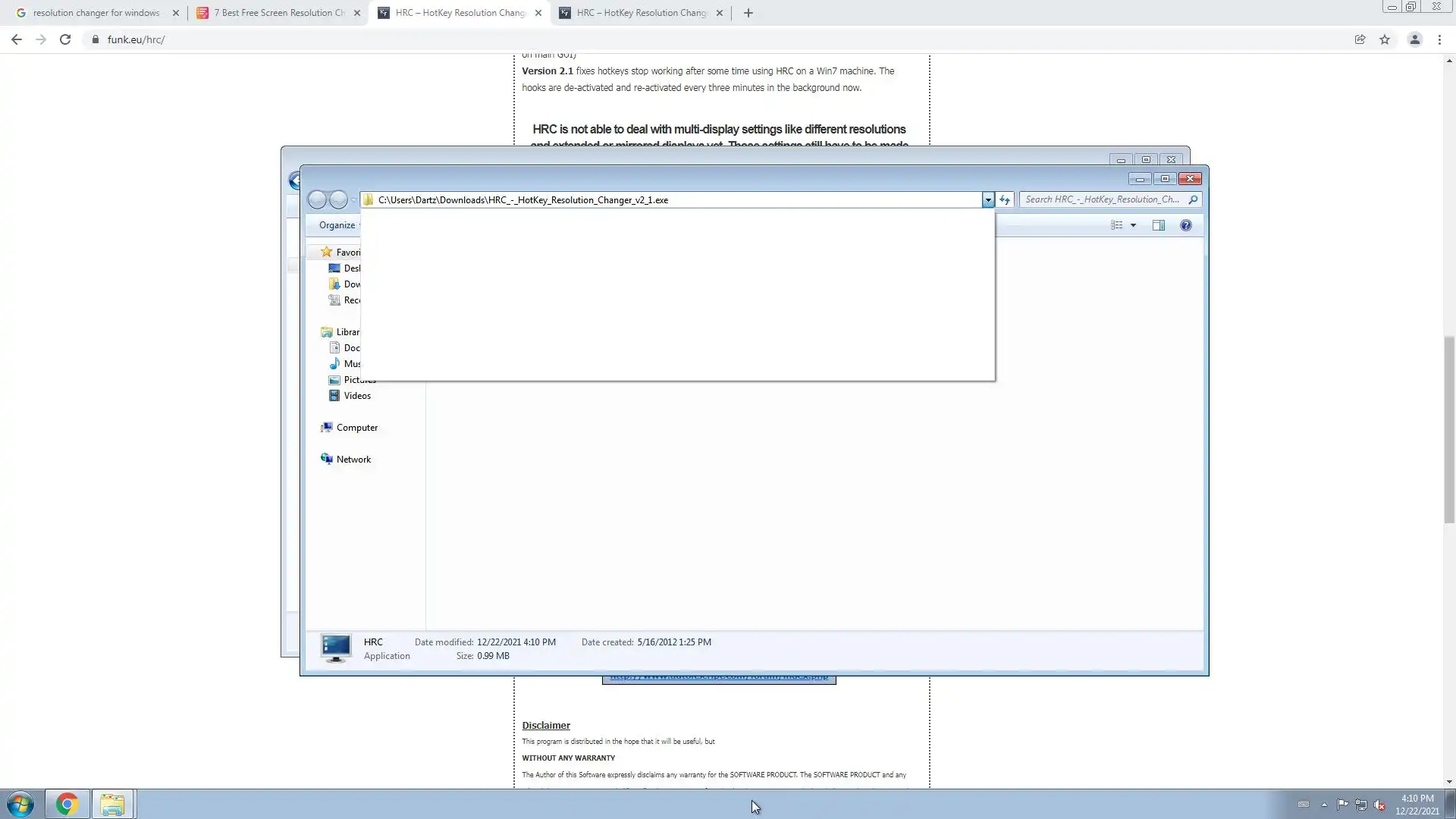Bookmark this page with the star icon

tap(1385, 39)
